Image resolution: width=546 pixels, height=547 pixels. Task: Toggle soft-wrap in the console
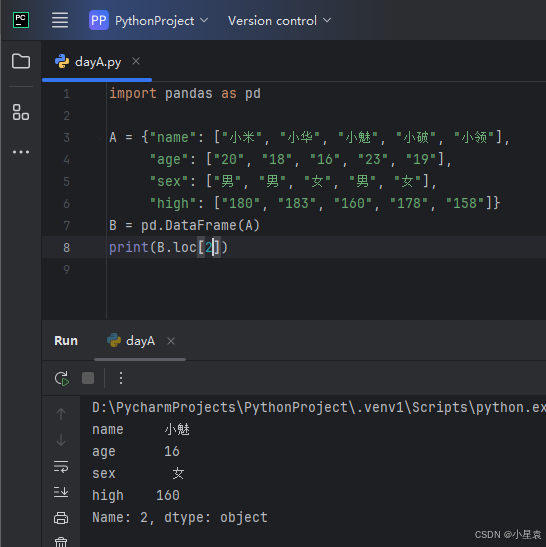pyautogui.click(x=61, y=466)
